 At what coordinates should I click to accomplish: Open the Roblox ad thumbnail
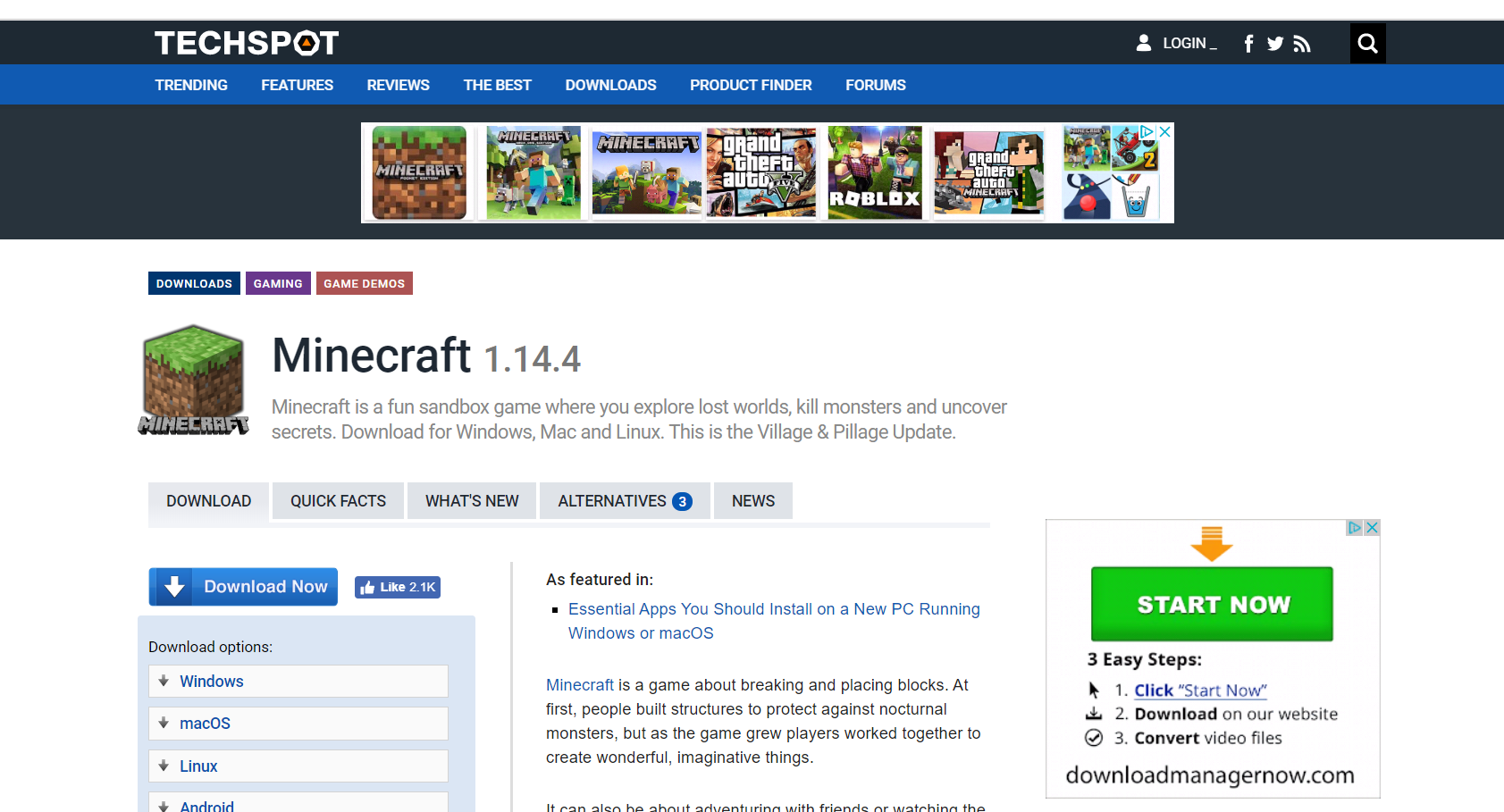[875, 172]
